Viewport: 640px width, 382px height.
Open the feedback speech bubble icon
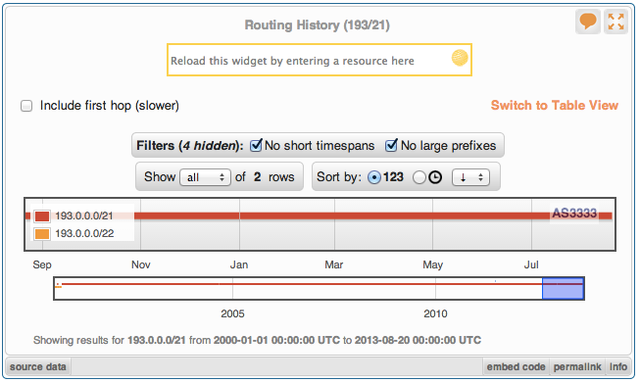[x=588, y=21]
